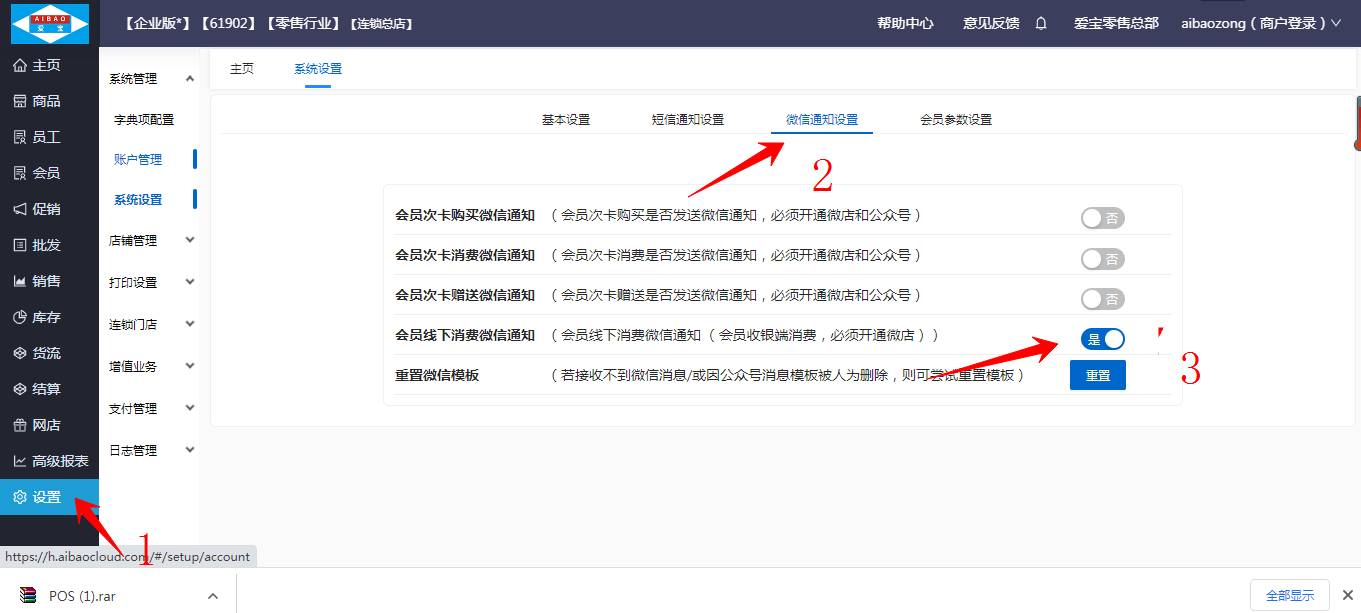Click POS (1).rar downloaded file name
Viewport: 1361px width, 613px height.
[82, 596]
